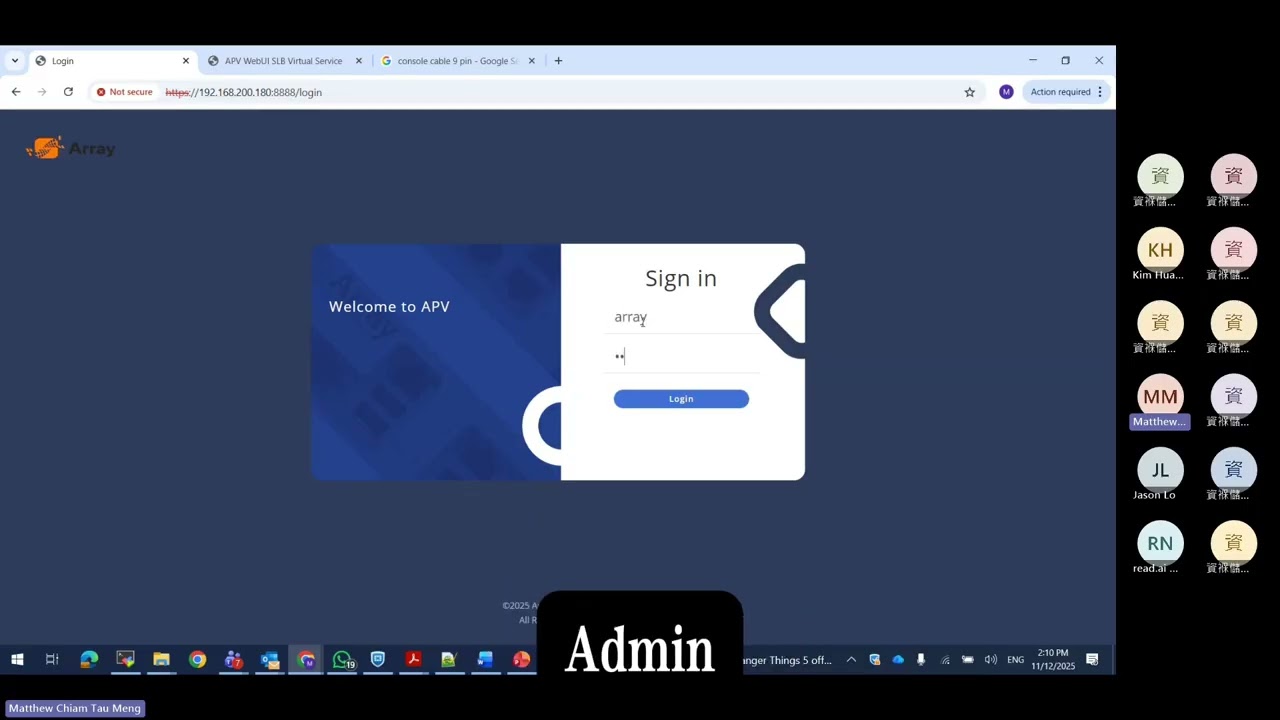Click the Not secure site warning badge
This screenshot has width=1280, height=720.
coord(125,92)
